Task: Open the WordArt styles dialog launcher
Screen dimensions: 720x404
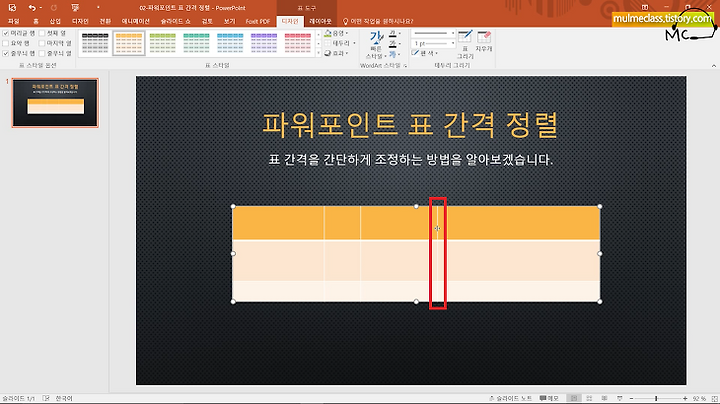Action: (405, 66)
